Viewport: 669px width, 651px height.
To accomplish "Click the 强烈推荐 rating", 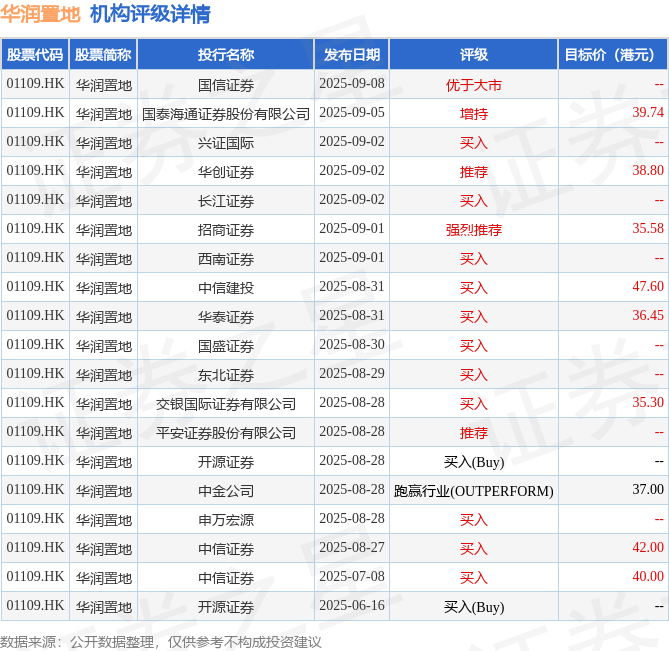I will tap(474, 230).
